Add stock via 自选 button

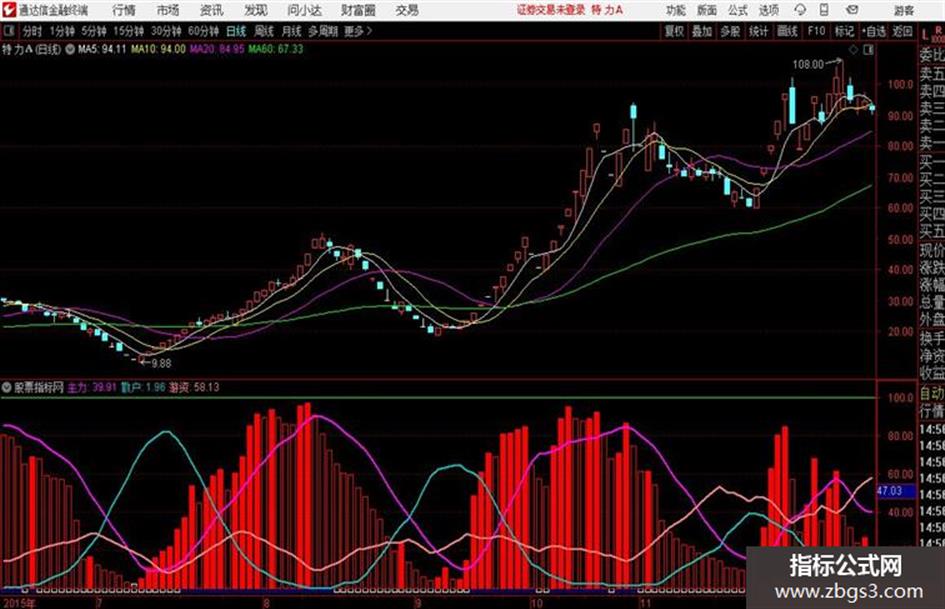pyautogui.click(x=873, y=31)
